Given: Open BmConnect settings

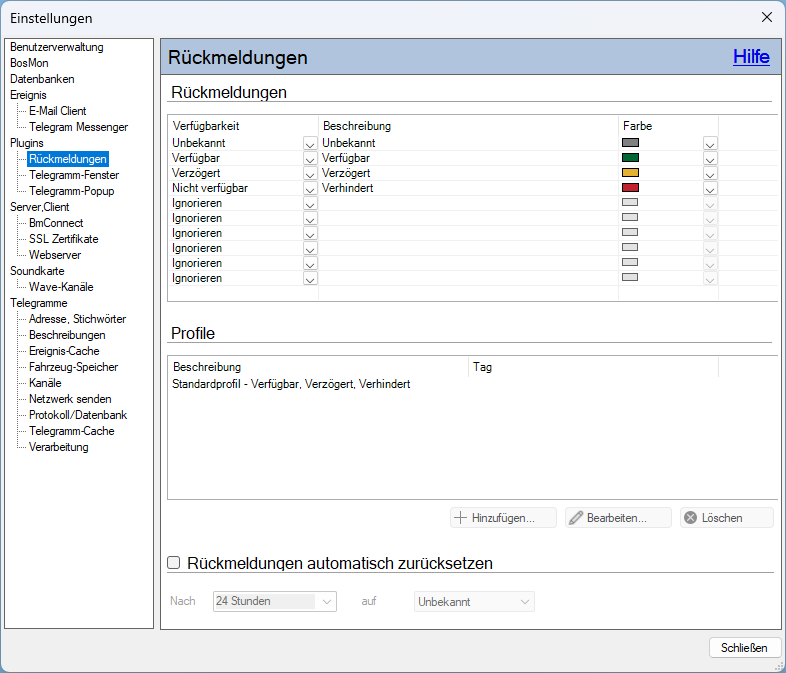Looking at the screenshot, I should click(x=56, y=223).
